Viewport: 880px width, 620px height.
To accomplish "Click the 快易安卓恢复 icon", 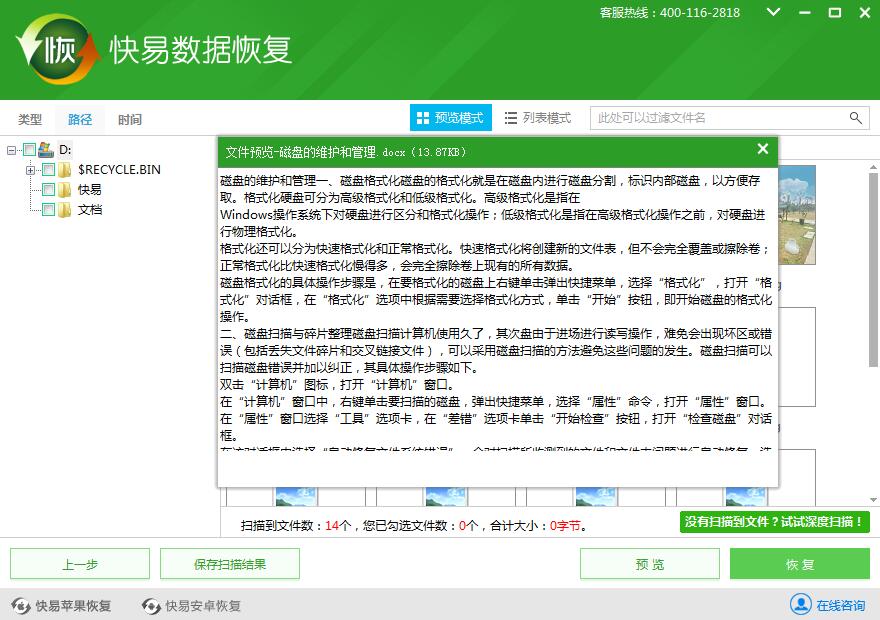I will (x=152, y=606).
